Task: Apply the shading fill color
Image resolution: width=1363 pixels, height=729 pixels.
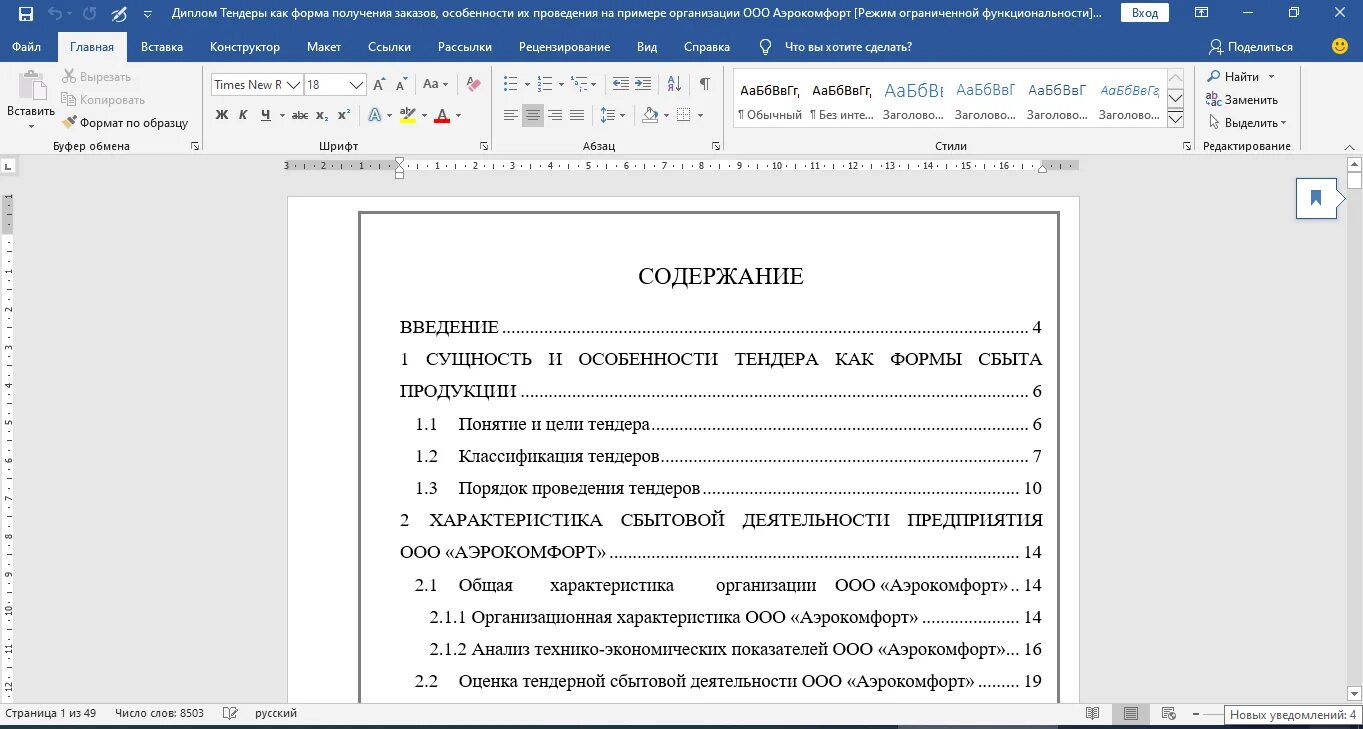Action: click(x=650, y=115)
